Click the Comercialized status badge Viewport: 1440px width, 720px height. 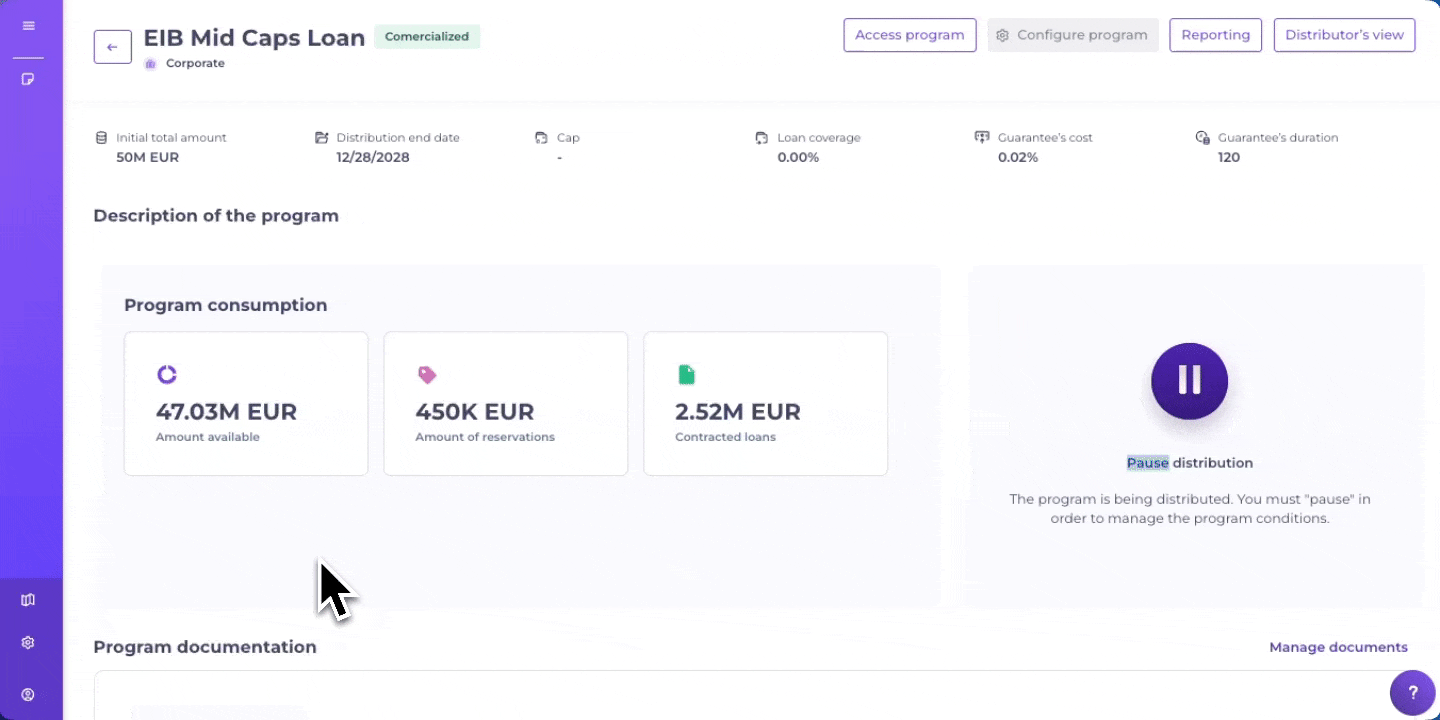427,37
